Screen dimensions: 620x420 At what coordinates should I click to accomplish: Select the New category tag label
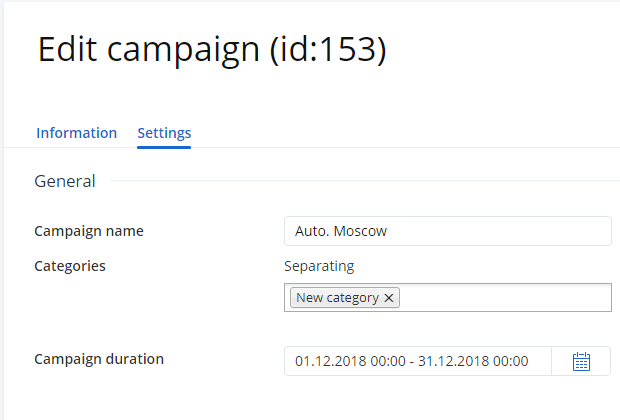(x=337, y=298)
